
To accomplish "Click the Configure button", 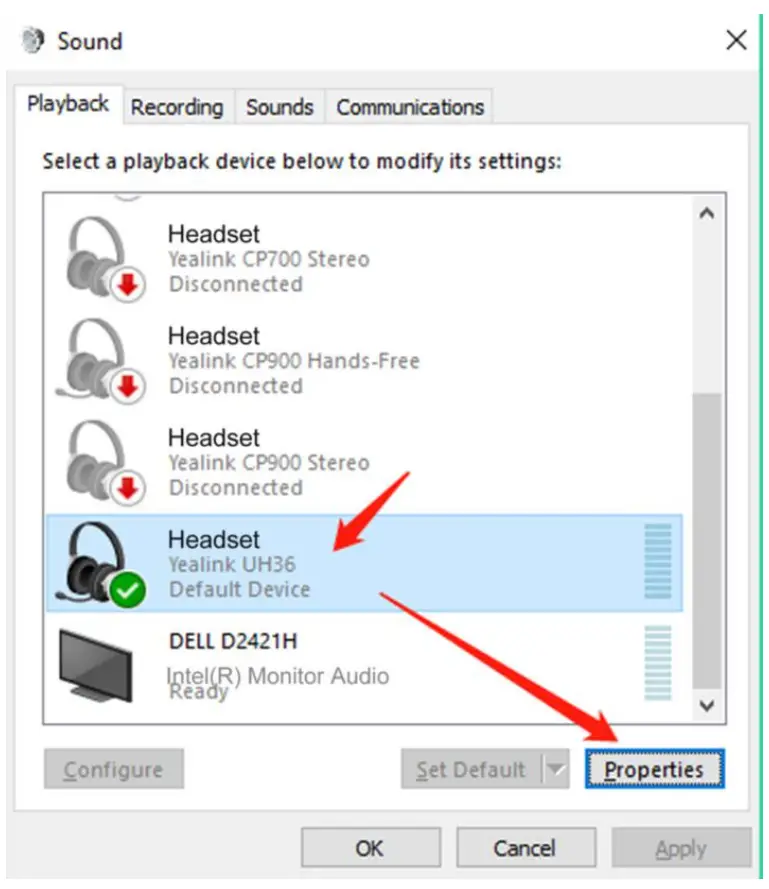I will point(113,769).
